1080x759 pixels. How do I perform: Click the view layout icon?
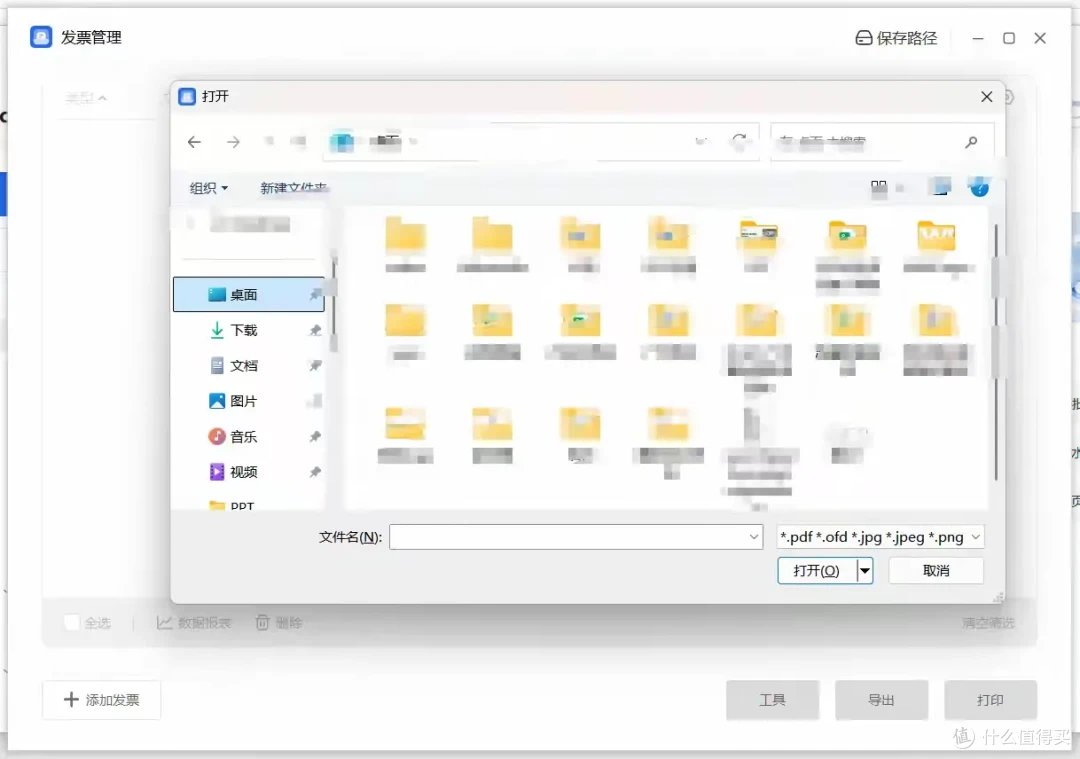pos(879,187)
